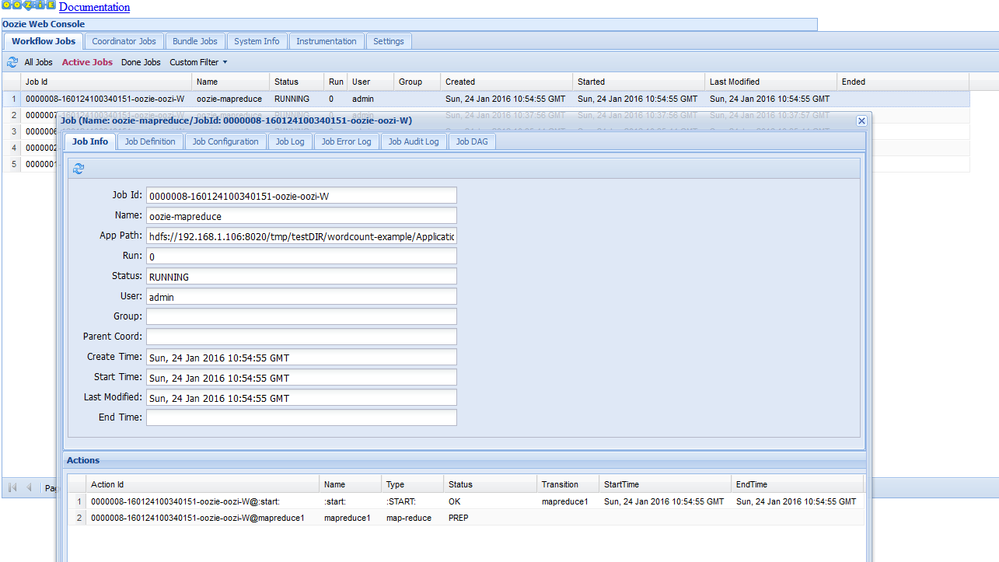The width and height of the screenshot is (999, 562).
Task: Sort jobs by Created column header
Action: tap(507, 82)
